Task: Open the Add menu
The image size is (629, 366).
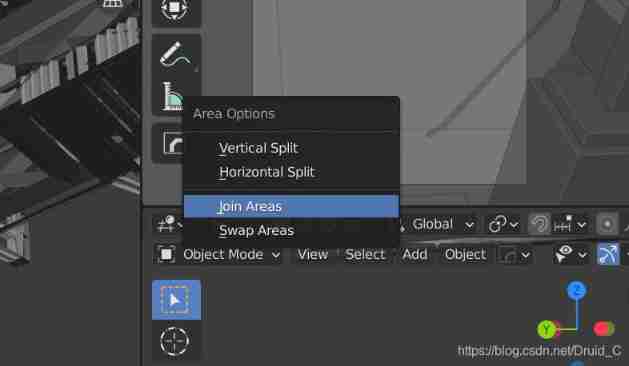Action: pyautogui.click(x=415, y=254)
